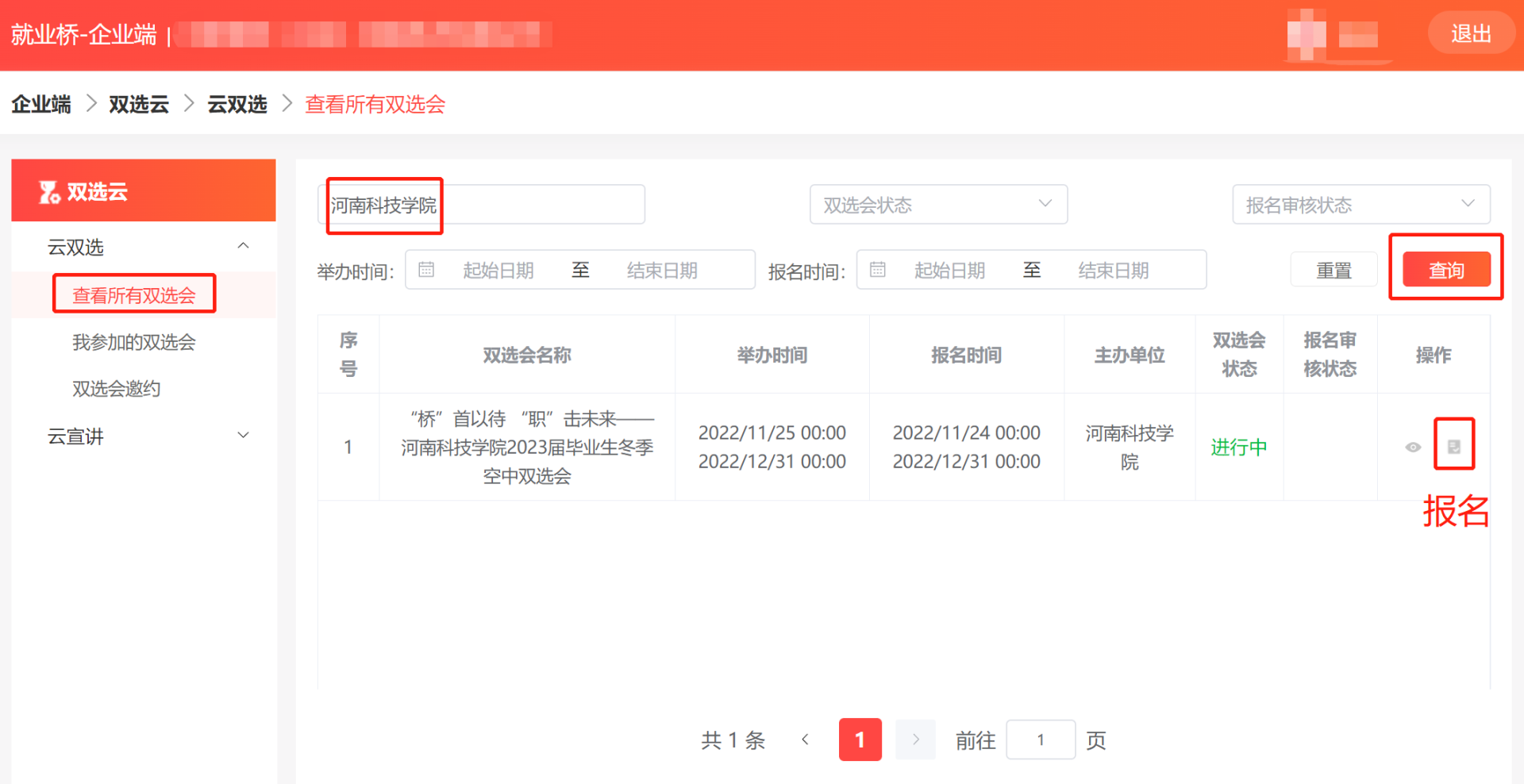This screenshot has width=1524, height=784.
Task: Click 双选云 in the breadcrumb
Action: (x=139, y=104)
